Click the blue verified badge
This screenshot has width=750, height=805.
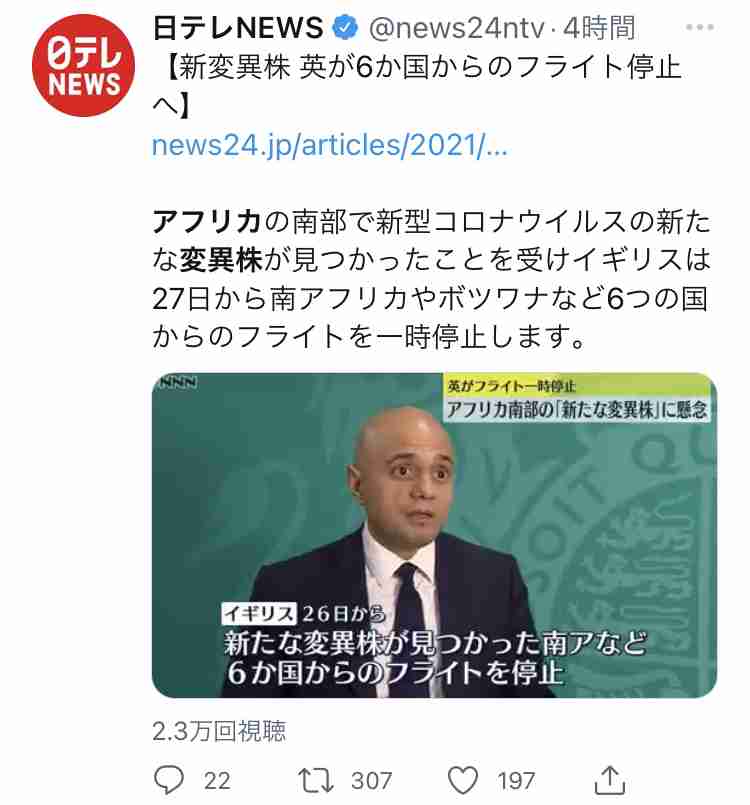(x=345, y=28)
